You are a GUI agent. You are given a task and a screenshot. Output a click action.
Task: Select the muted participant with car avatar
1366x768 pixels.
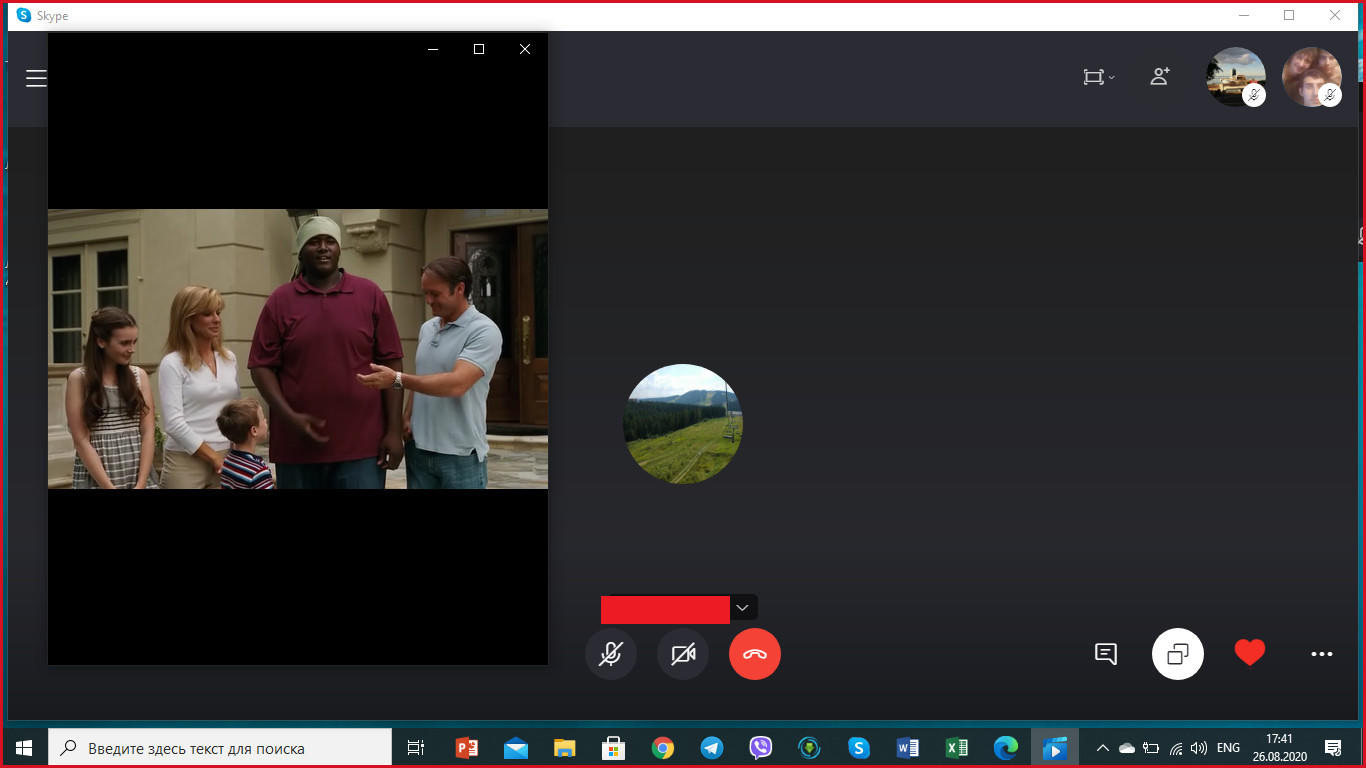tap(1236, 77)
